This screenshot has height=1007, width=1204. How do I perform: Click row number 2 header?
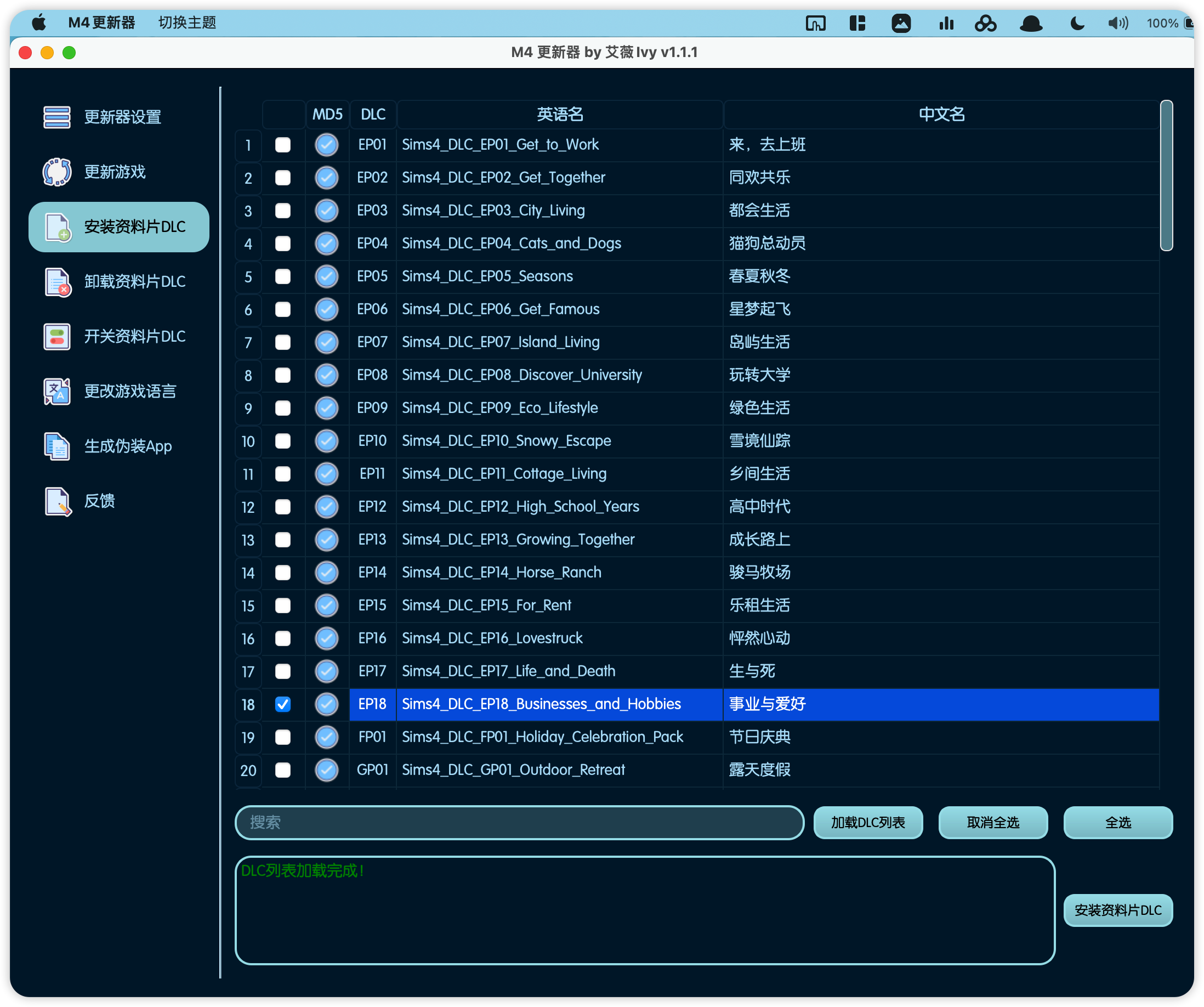[248, 178]
